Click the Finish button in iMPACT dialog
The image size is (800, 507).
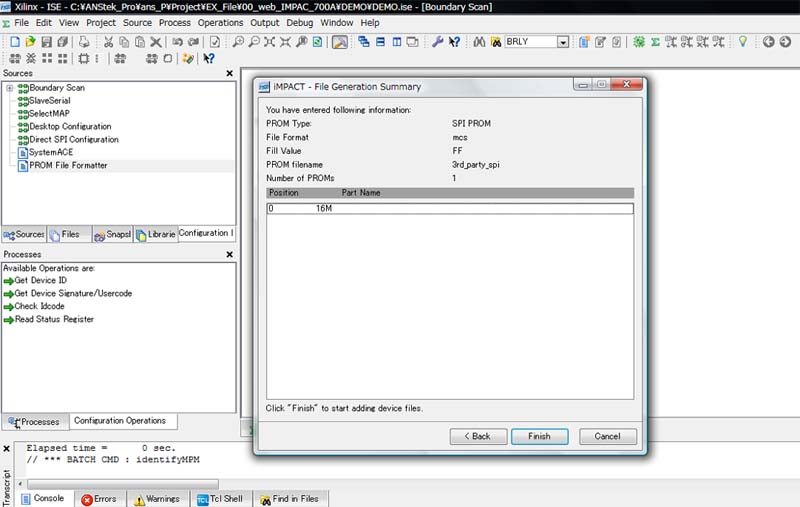[x=539, y=437]
